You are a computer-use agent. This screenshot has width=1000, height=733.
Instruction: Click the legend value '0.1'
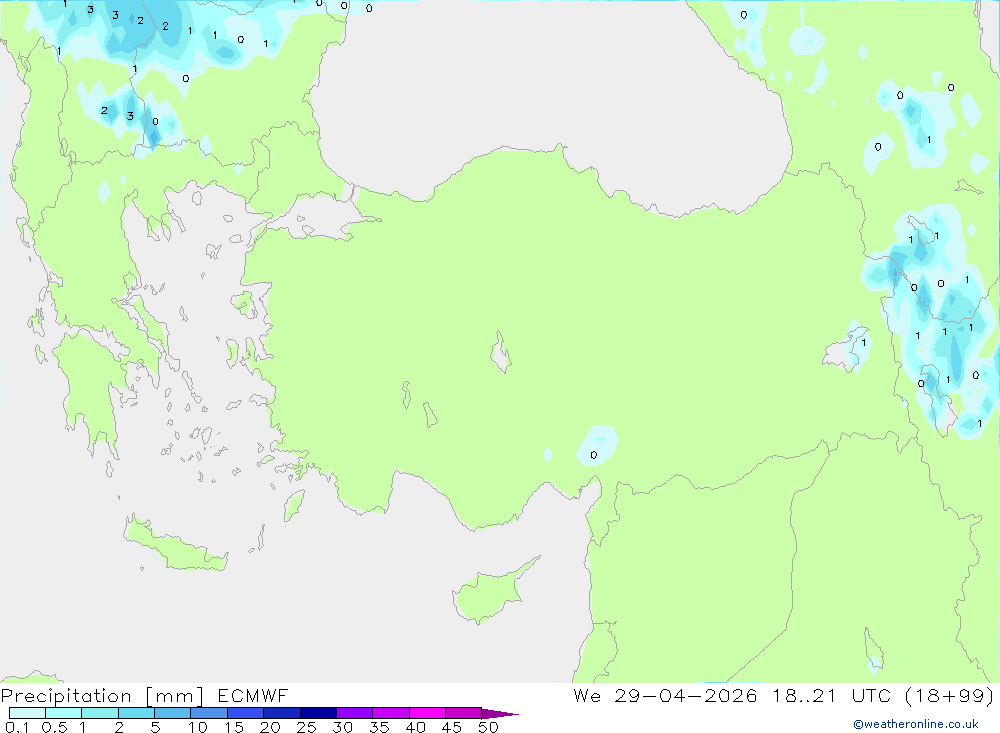pyautogui.click(x=17, y=727)
